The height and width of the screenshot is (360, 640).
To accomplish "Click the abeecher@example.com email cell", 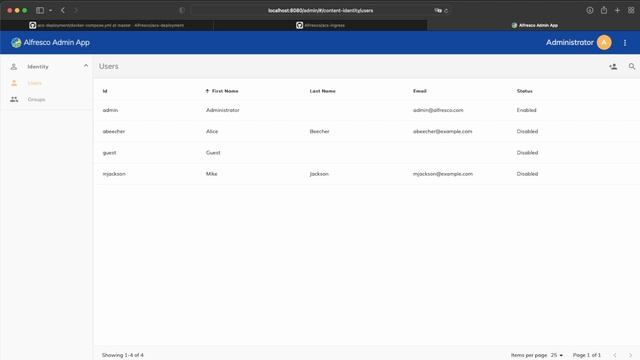I will tap(442, 131).
